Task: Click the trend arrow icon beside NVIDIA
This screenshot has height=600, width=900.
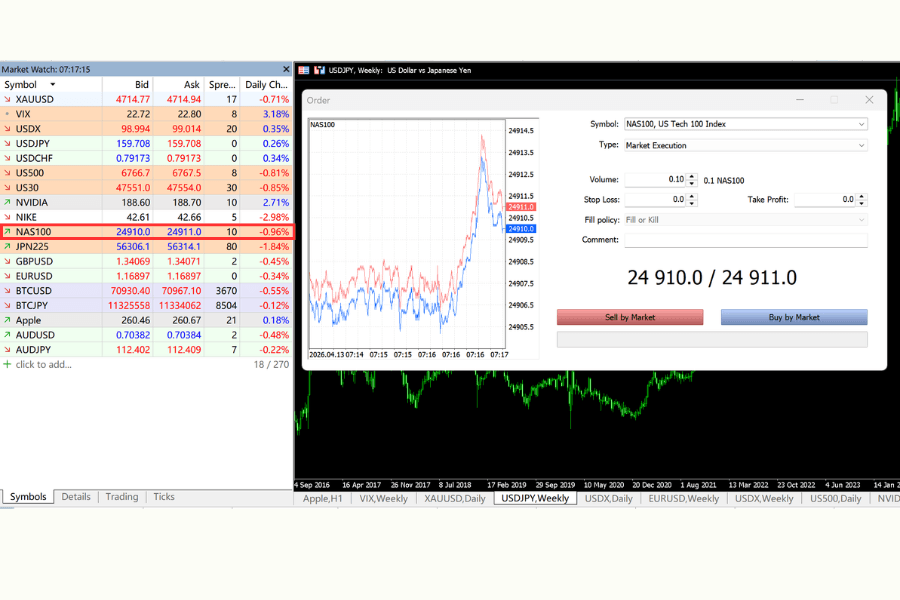Action: pyautogui.click(x=8, y=202)
